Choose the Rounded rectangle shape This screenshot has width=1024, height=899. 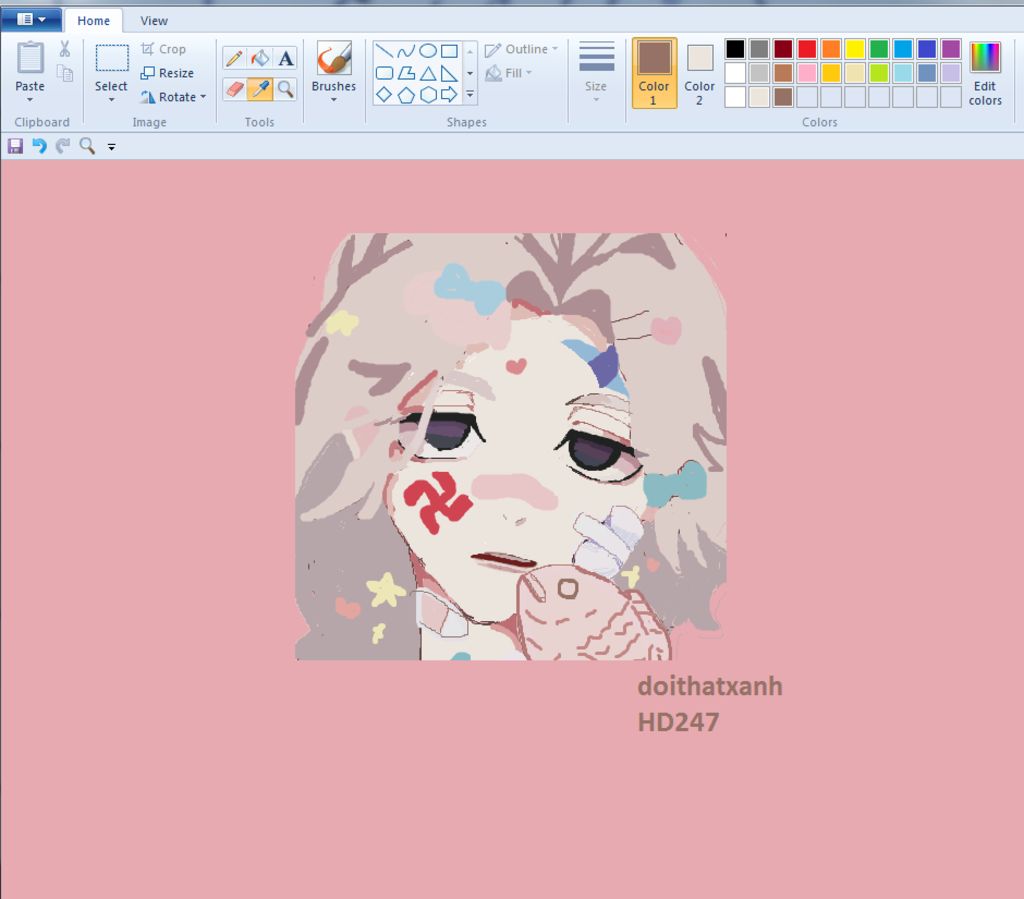[x=385, y=73]
